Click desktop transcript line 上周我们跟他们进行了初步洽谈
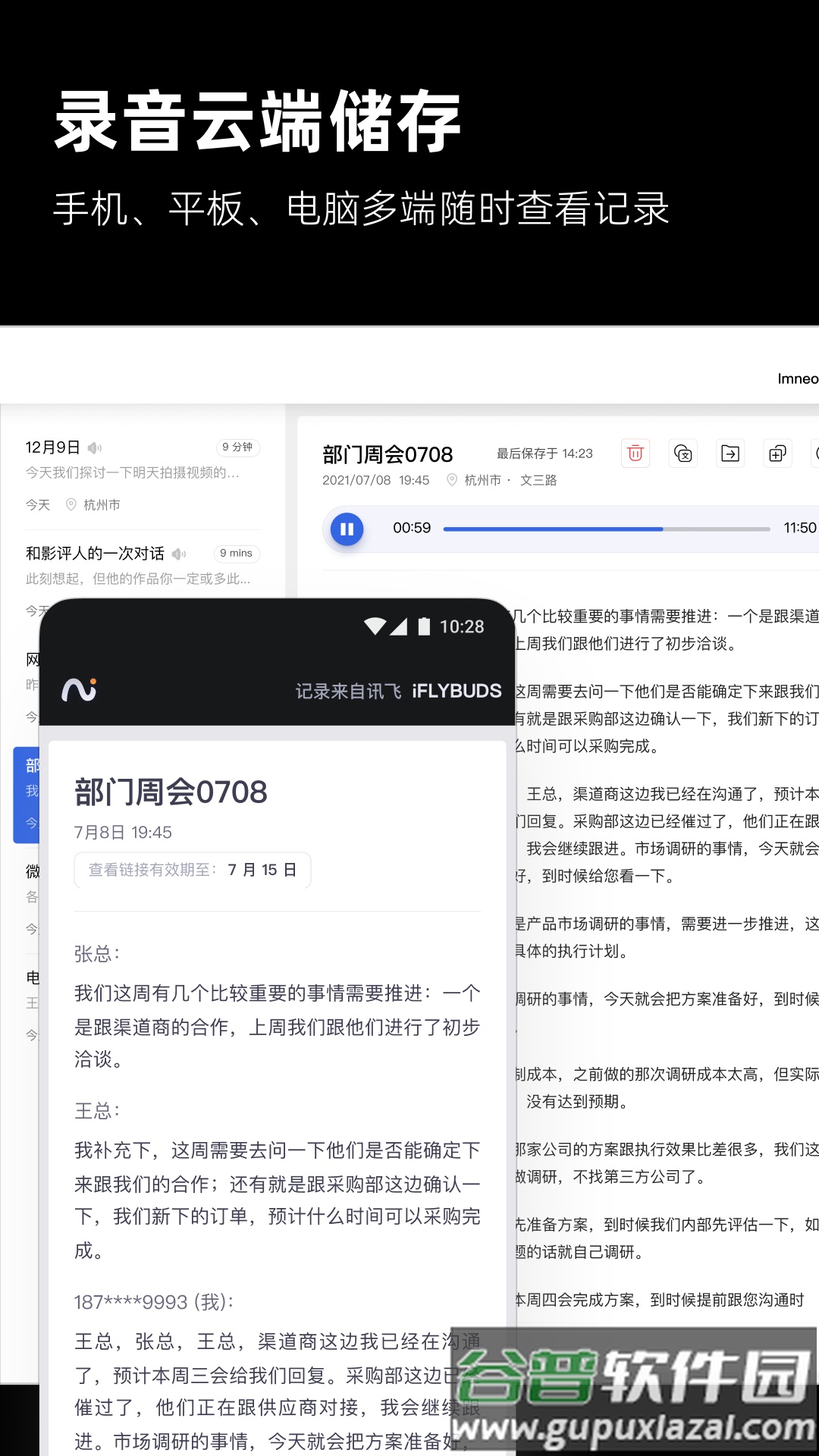 pyautogui.click(x=626, y=644)
